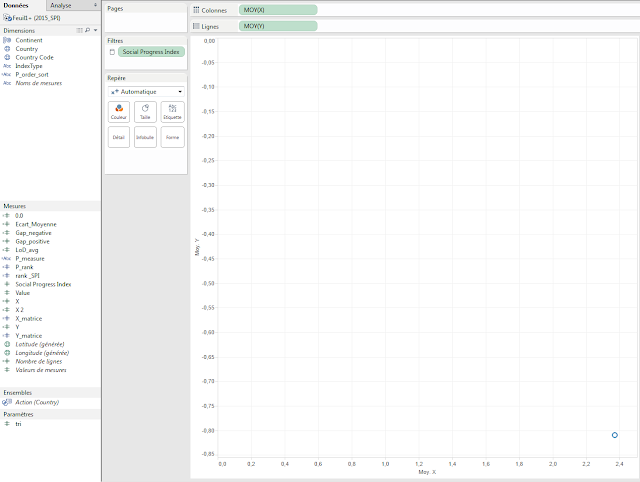Viewport: 640px width, 482px height.
Task: Click the Détail marks button
Action: pos(119,137)
